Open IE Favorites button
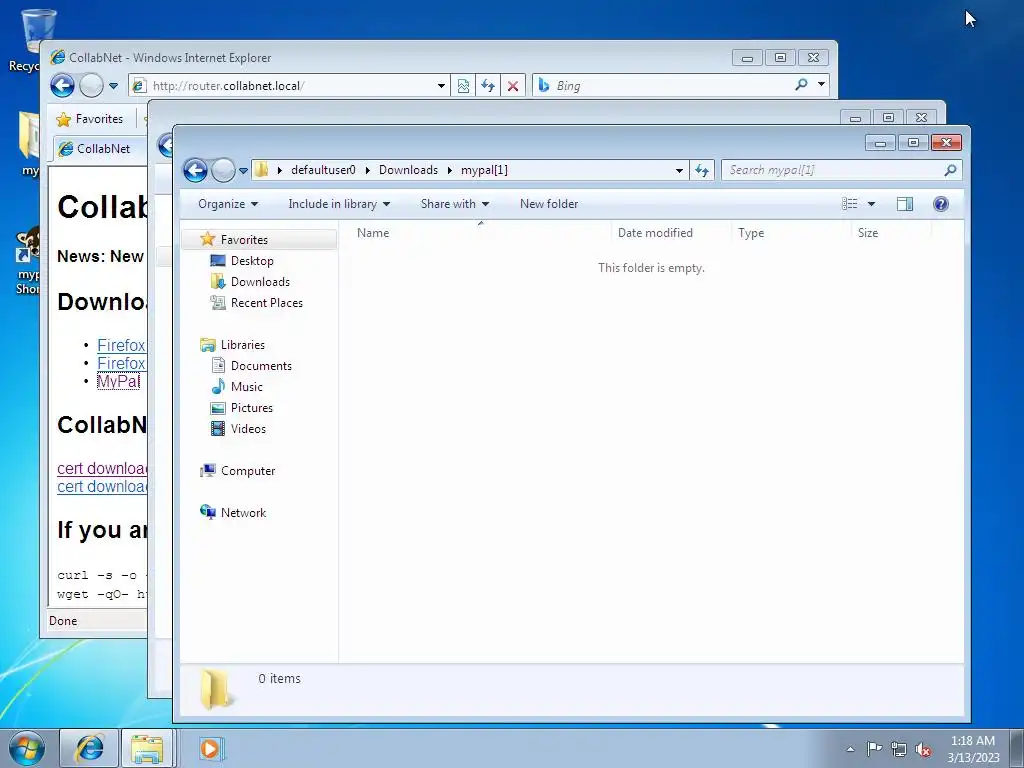 coord(90,119)
